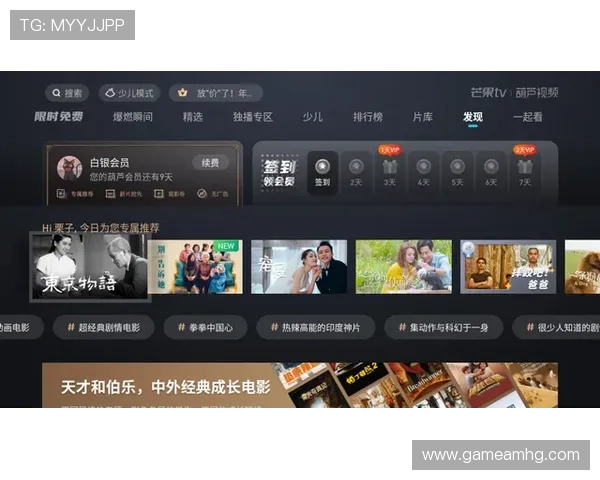Select the 6天 check-in tile
600x480 pixels.
(x=491, y=172)
